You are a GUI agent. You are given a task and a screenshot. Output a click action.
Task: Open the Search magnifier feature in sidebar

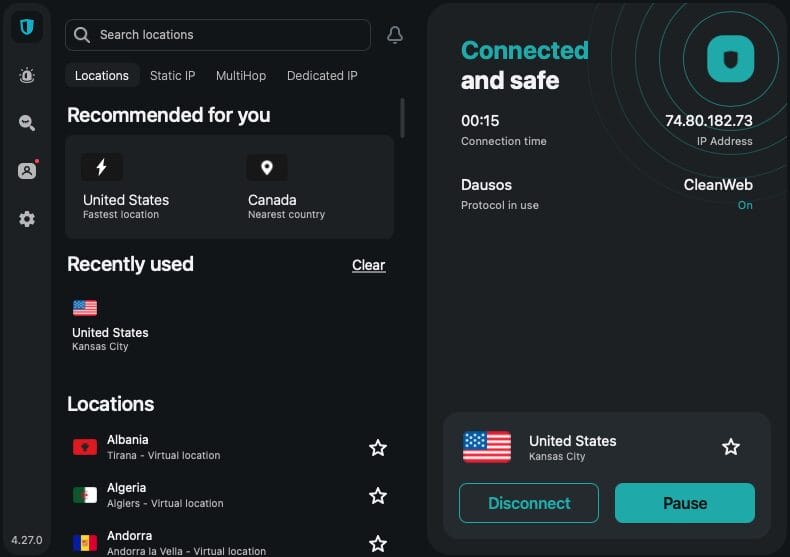pyautogui.click(x=27, y=123)
